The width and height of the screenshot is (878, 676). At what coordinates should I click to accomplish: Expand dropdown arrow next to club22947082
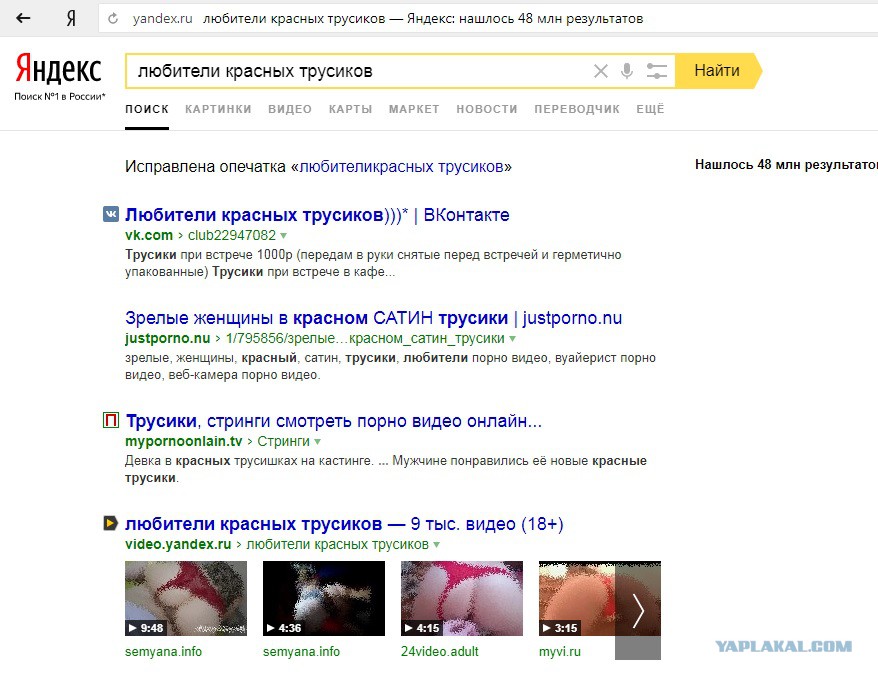pos(283,236)
